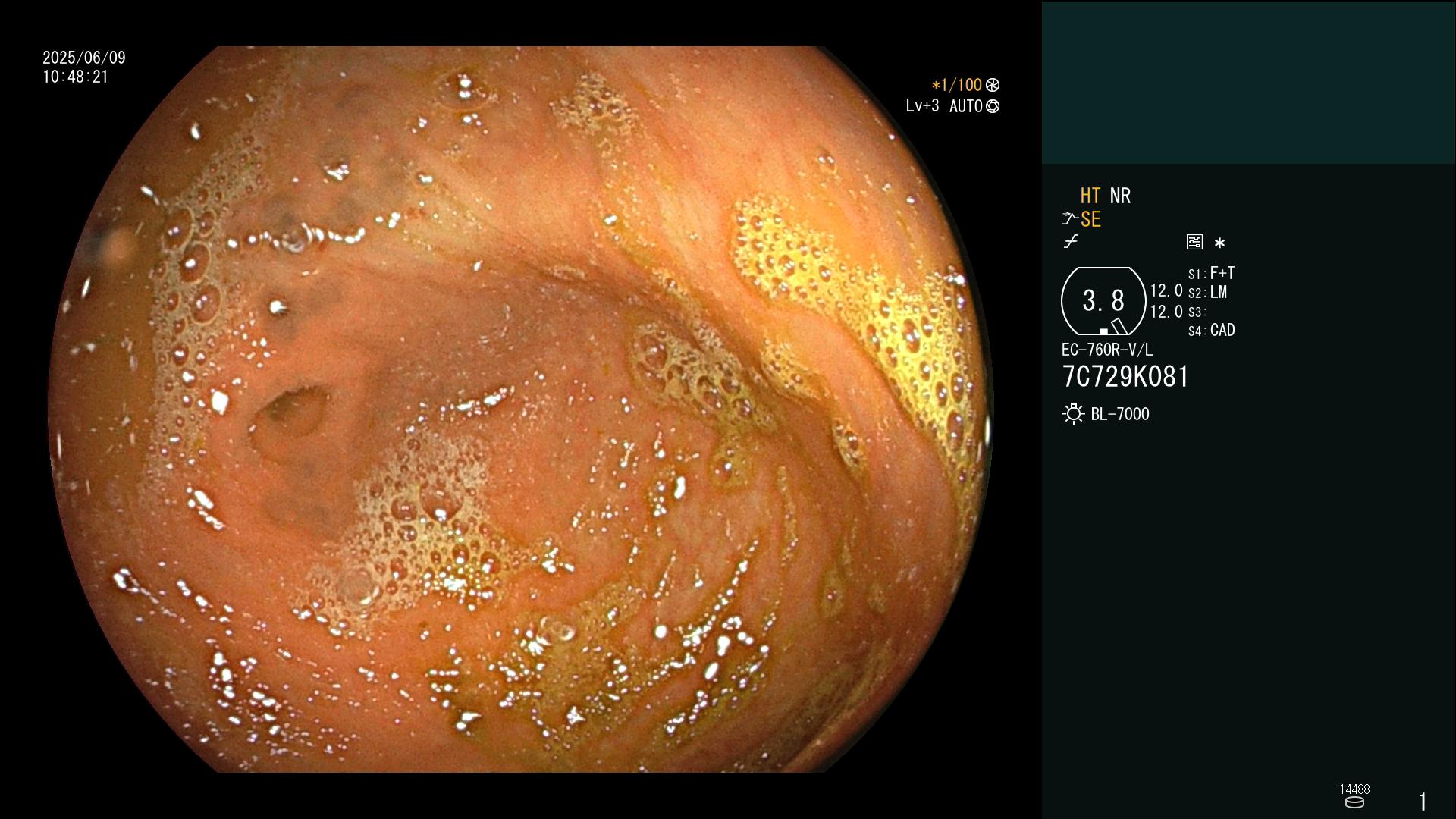Select the S2: LM switch assignment
This screenshot has height=819, width=1456.
click(1207, 292)
